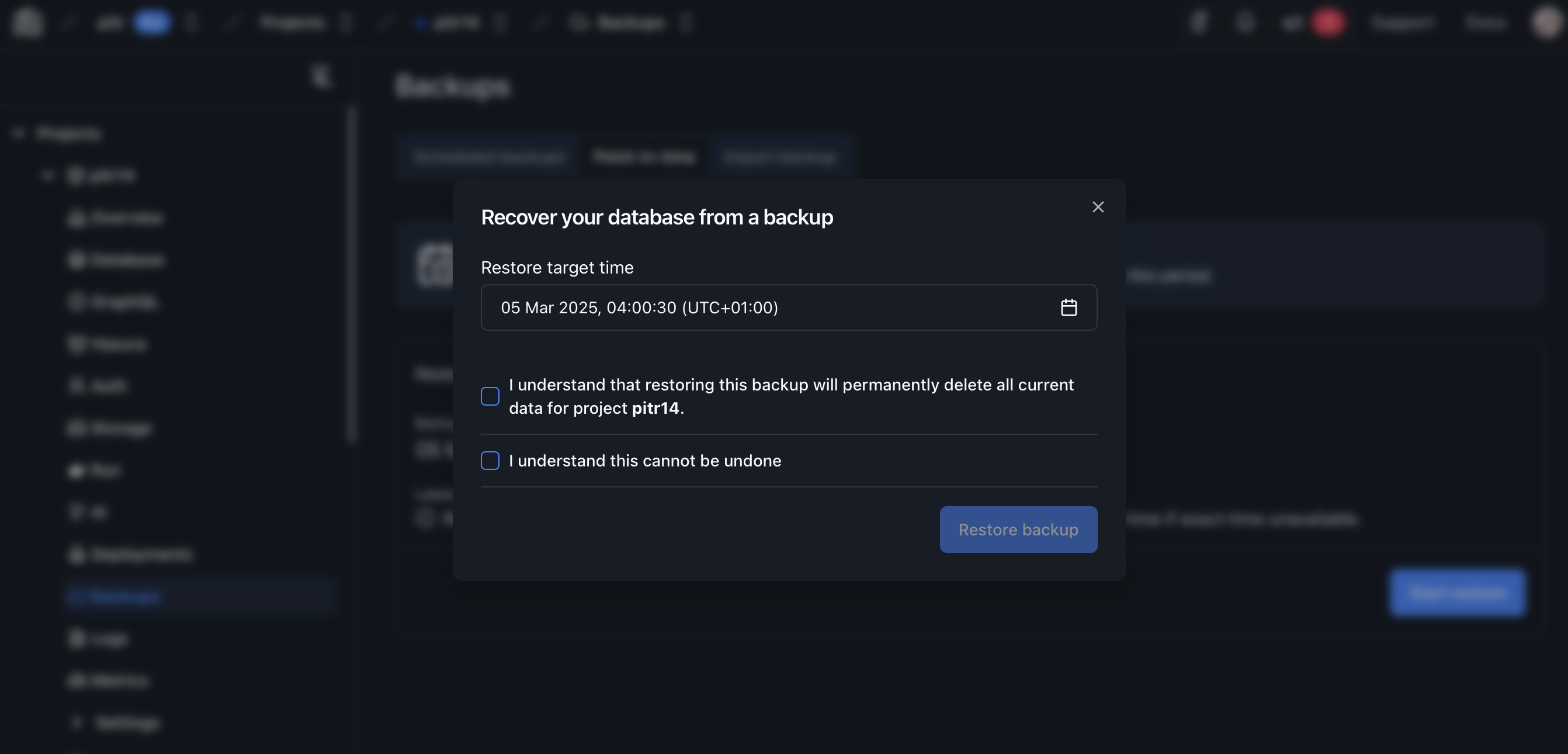This screenshot has width=1568, height=754.
Task: Check the permanent data deletion acknowledgement for pitr14
Action: (490, 396)
